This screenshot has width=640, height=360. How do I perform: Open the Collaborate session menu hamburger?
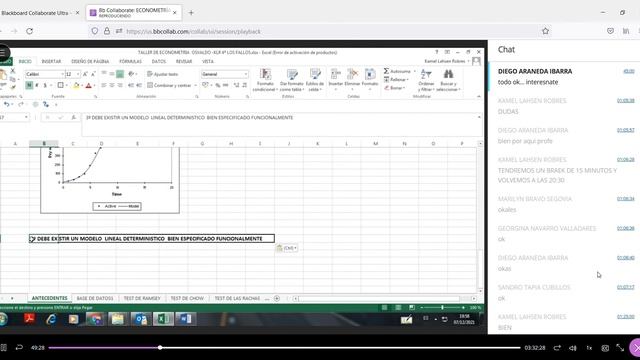[3, 53]
